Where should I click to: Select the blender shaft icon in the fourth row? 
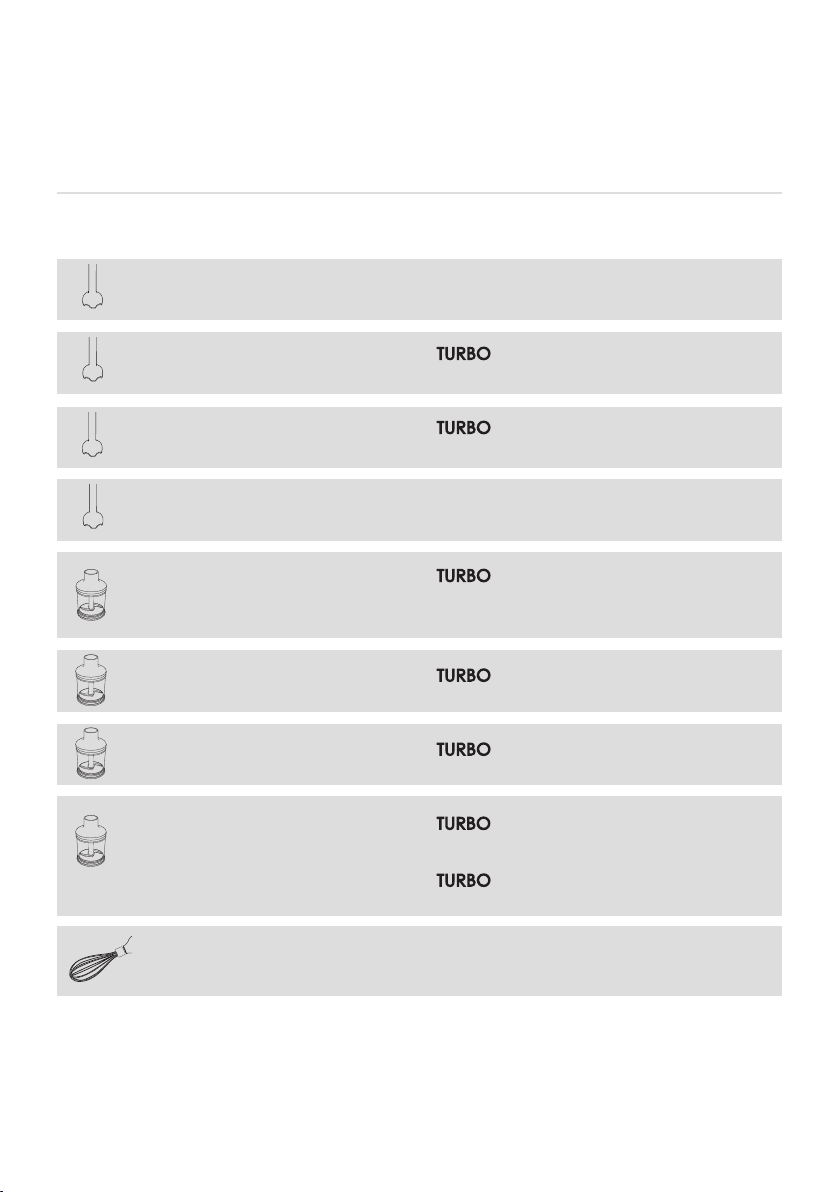93,507
